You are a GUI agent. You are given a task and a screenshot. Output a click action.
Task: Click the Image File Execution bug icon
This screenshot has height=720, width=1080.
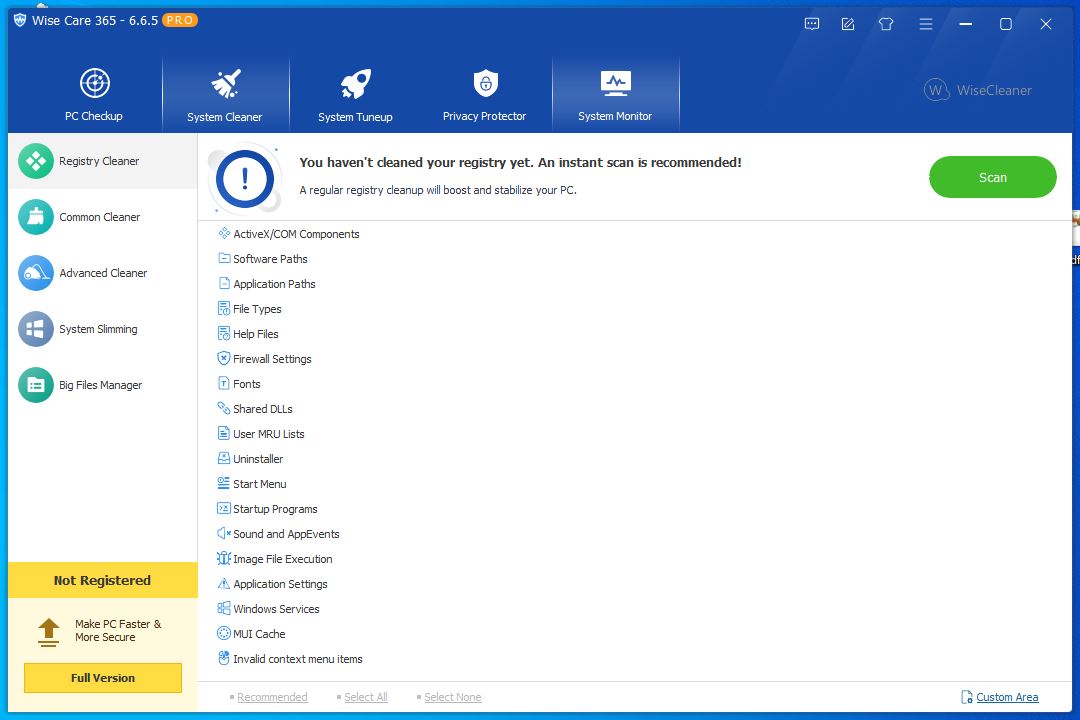tap(224, 559)
